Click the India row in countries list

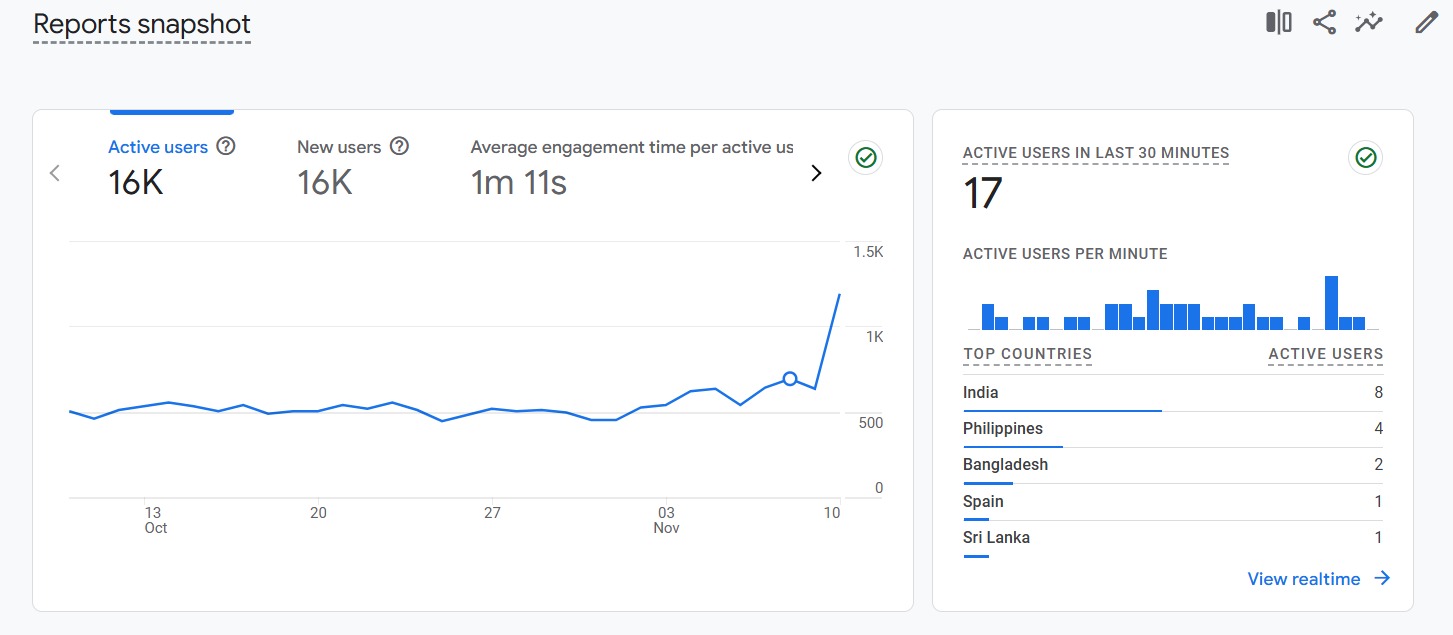point(1172,393)
